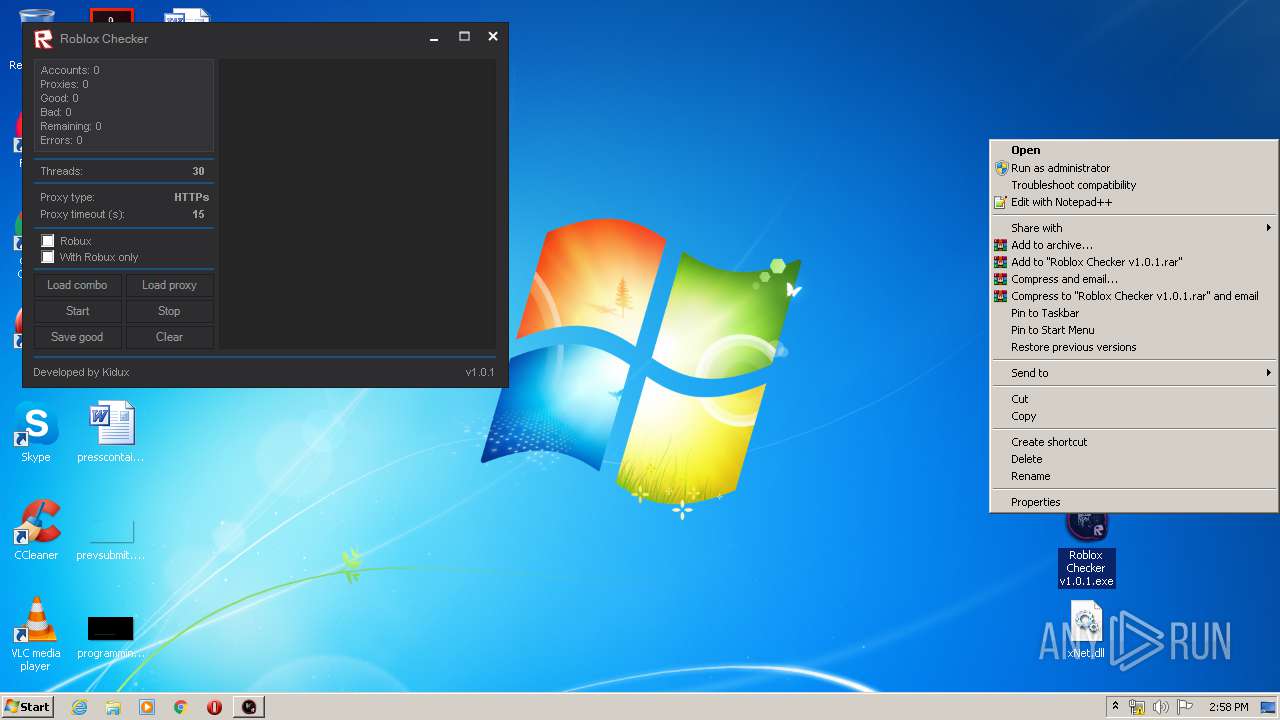
Task: Show hidden system tray icons
Action: [x=1115, y=707]
